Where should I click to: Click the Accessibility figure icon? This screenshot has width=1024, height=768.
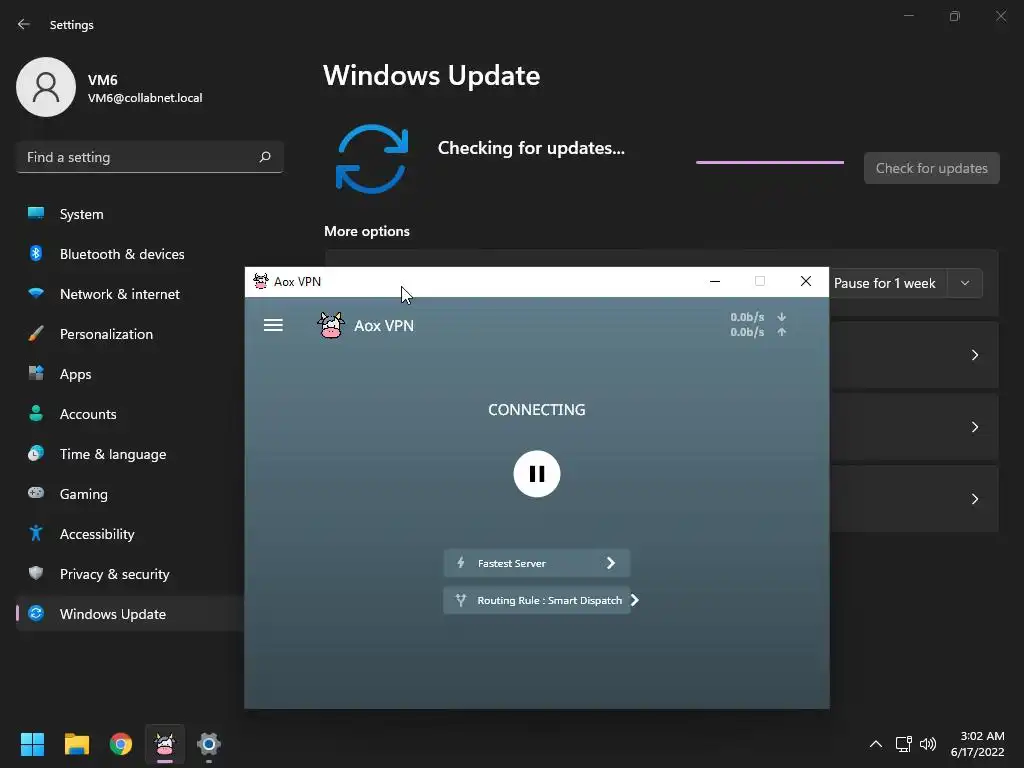coord(36,534)
